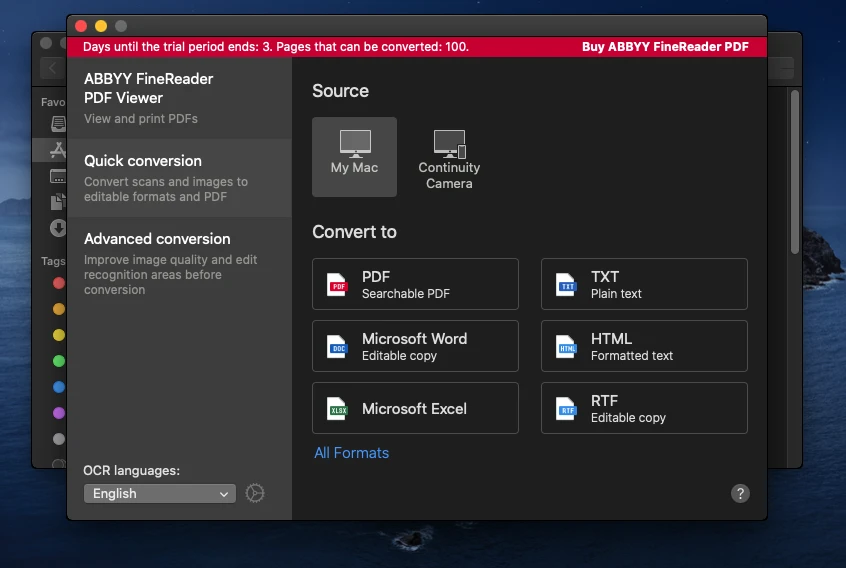Viewport: 846px width, 568px height.
Task: Click the Finder window scrollbar
Action: [x=795, y=170]
